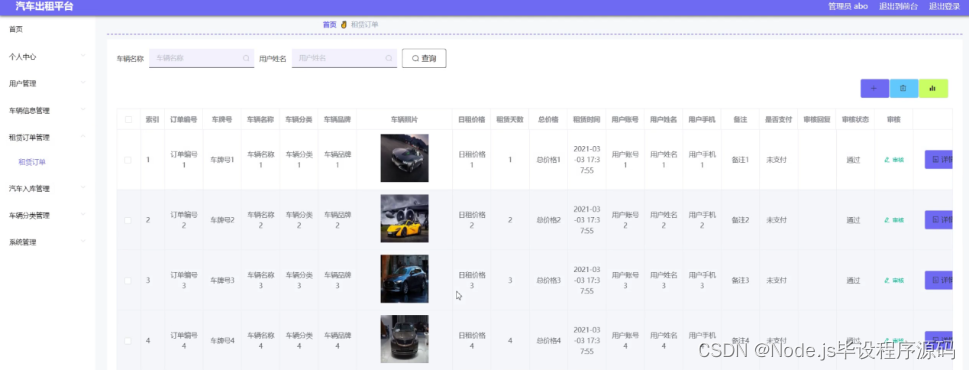Screen dimensions: 970x370
Task: Click 退出登录 in top bar
Action: pos(945,6)
